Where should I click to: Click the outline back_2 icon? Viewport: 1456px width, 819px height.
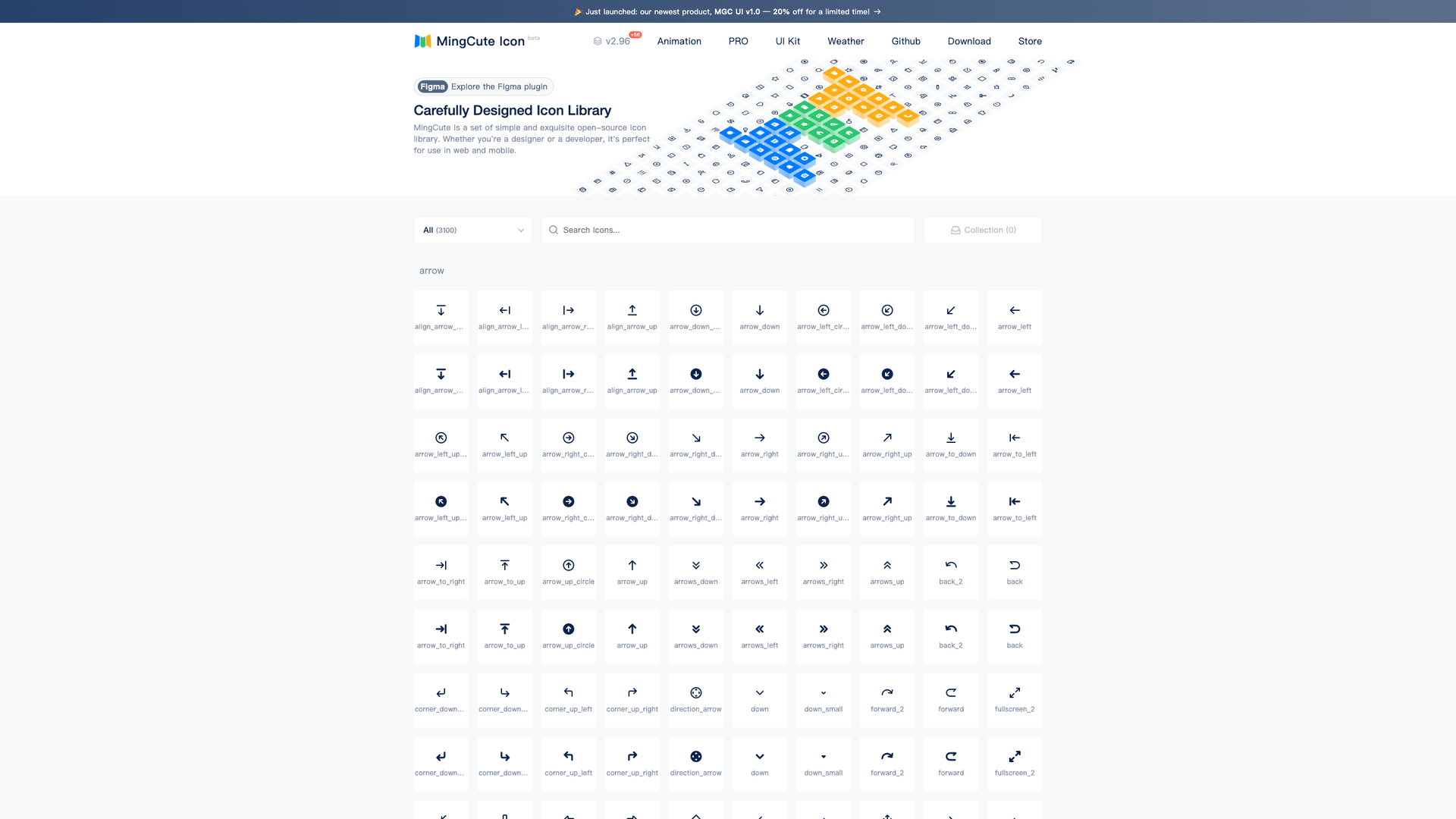[x=950, y=566]
